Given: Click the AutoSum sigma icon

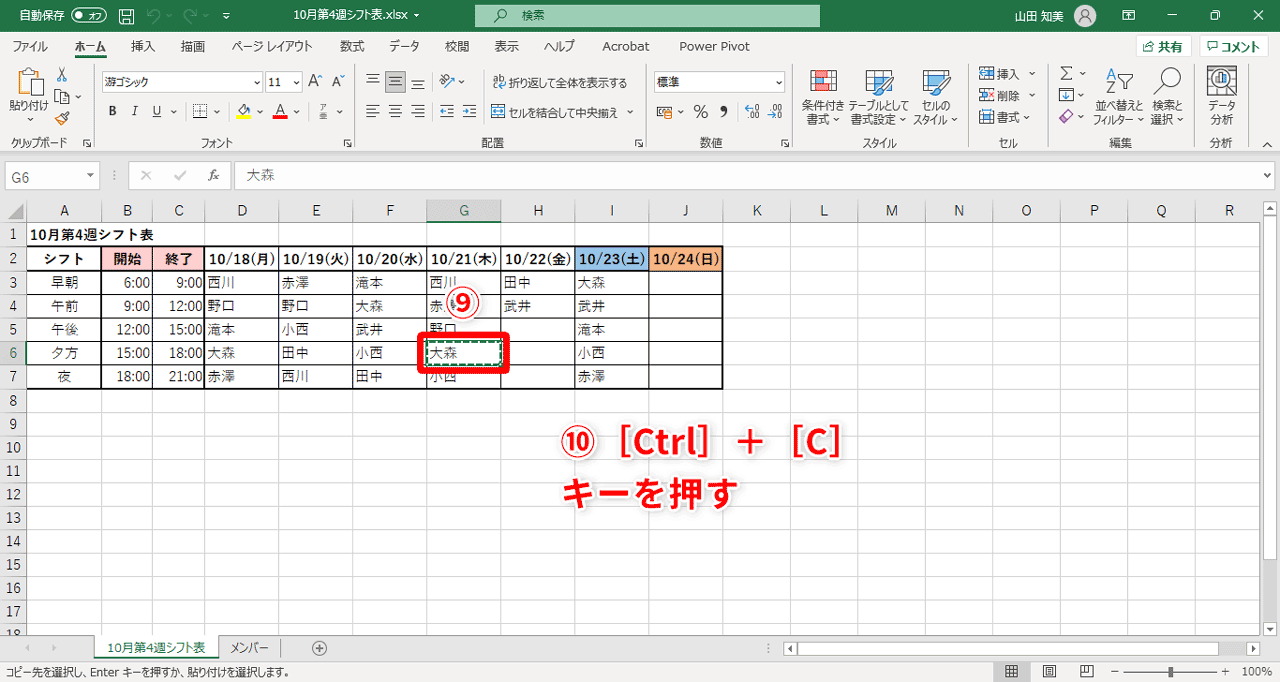Looking at the screenshot, I should (x=1064, y=72).
